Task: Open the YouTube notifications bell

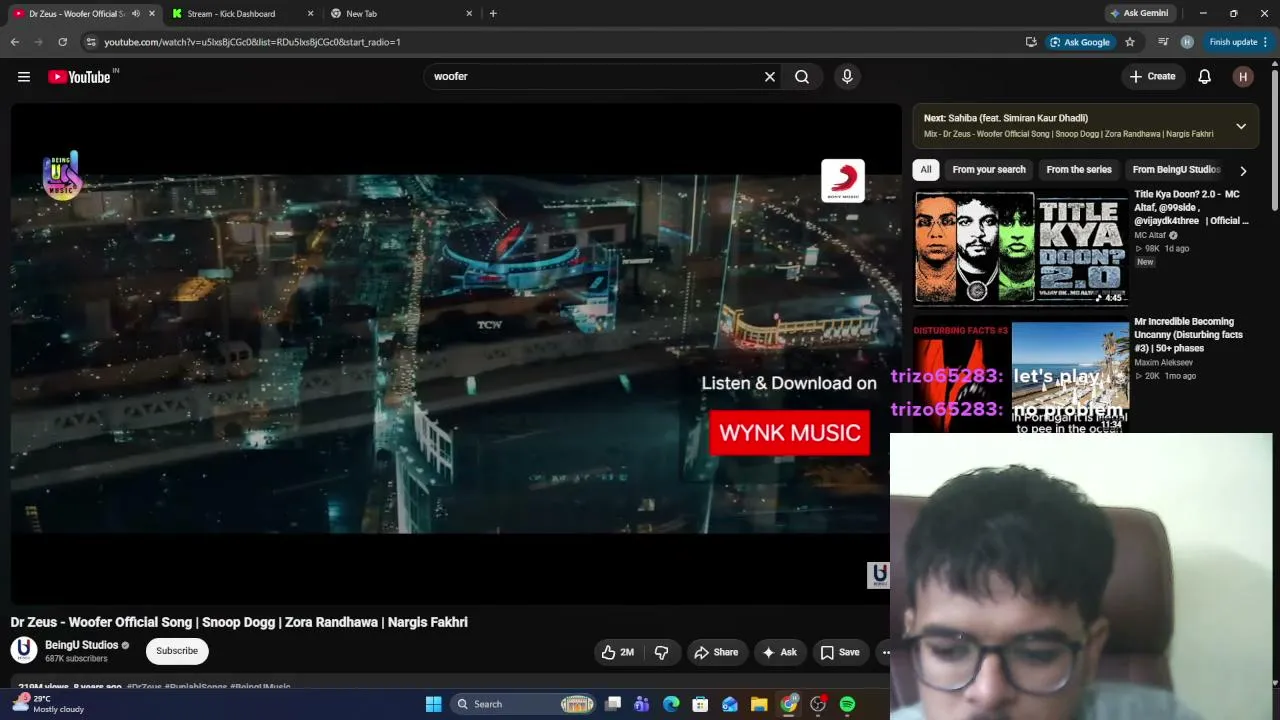Action: tap(1205, 77)
